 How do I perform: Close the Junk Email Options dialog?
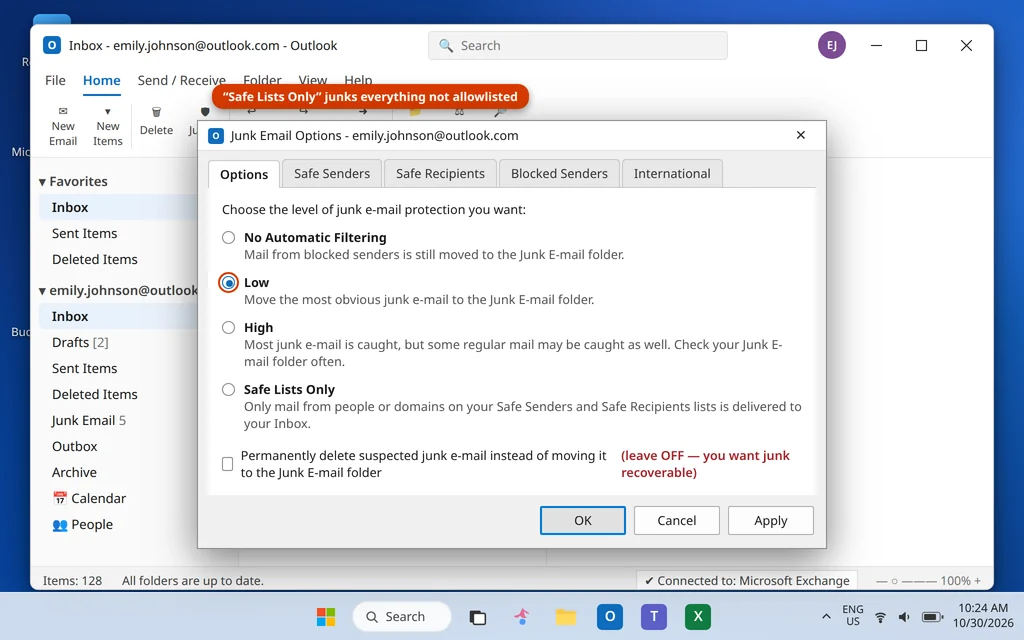click(801, 135)
